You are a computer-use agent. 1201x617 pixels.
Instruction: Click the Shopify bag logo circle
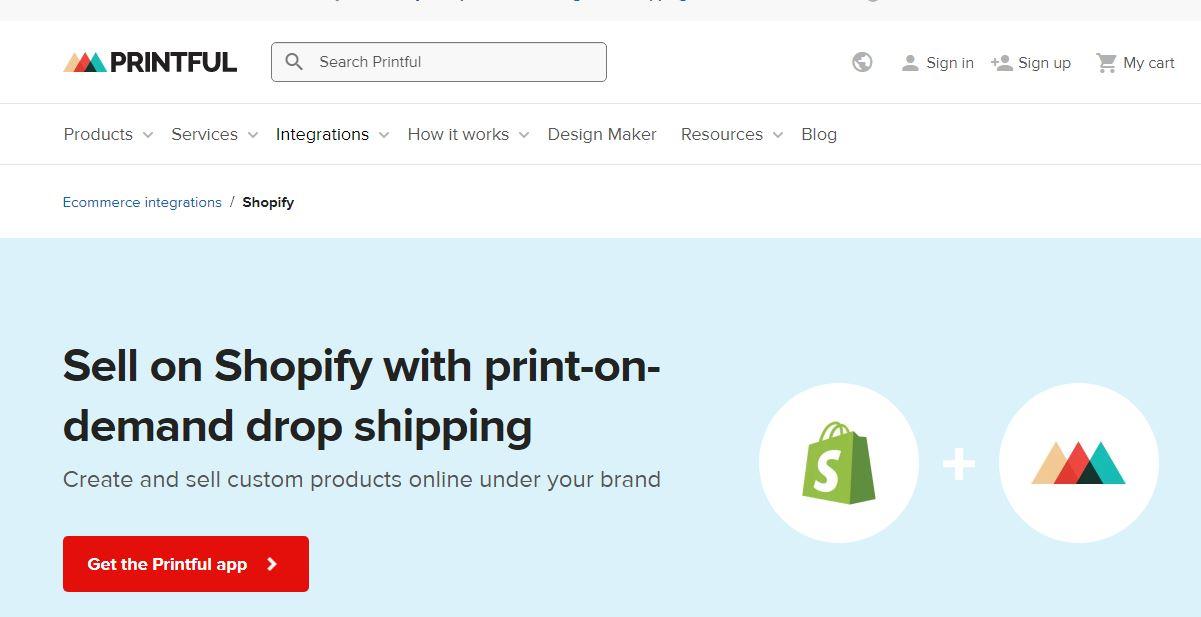coord(839,463)
